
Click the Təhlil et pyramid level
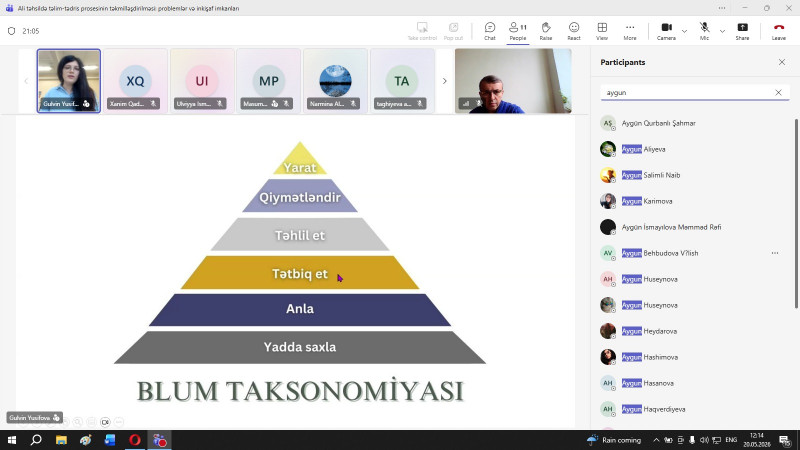coord(300,235)
